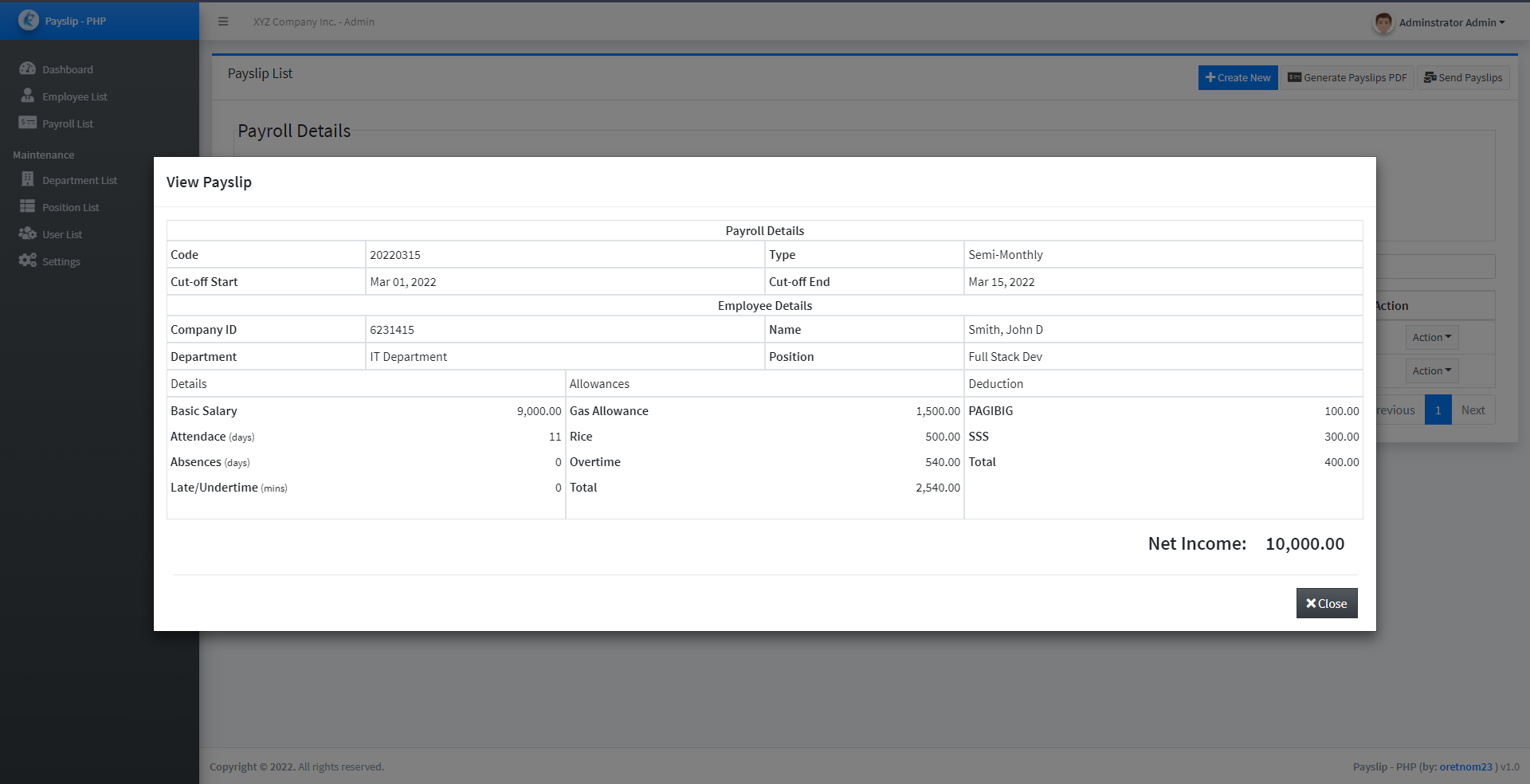Click the View Payslip modal title
The image size is (1530, 784).
click(x=209, y=182)
